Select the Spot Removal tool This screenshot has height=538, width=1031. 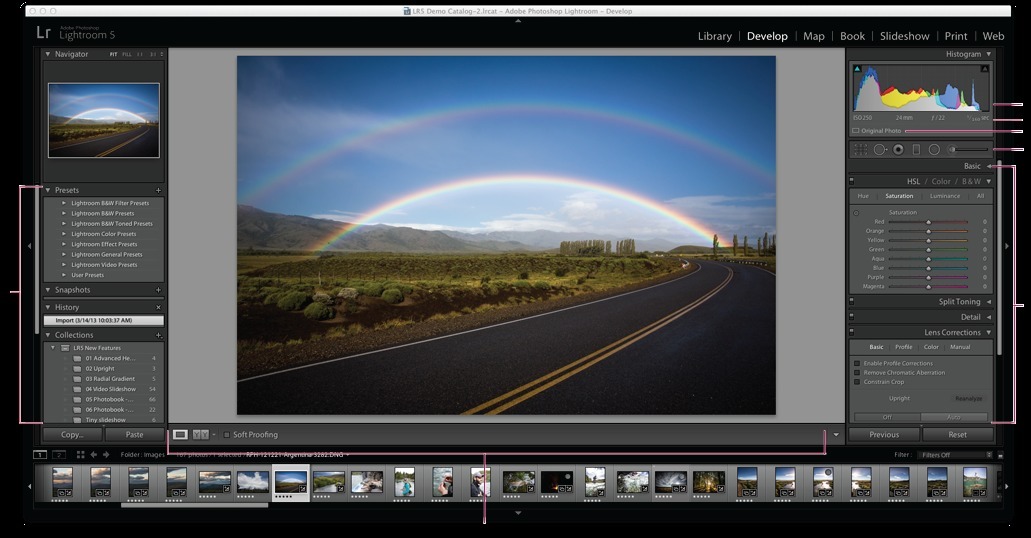[x=880, y=149]
